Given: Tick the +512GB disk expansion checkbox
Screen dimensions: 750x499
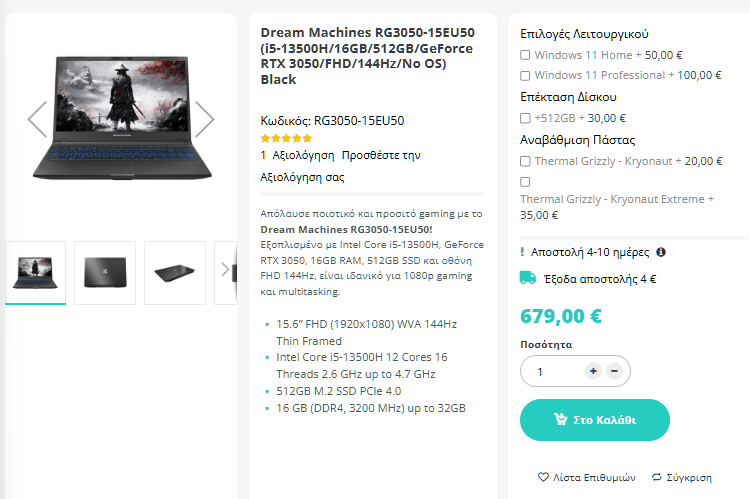Looking at the screenshot, I should [525, 118].
